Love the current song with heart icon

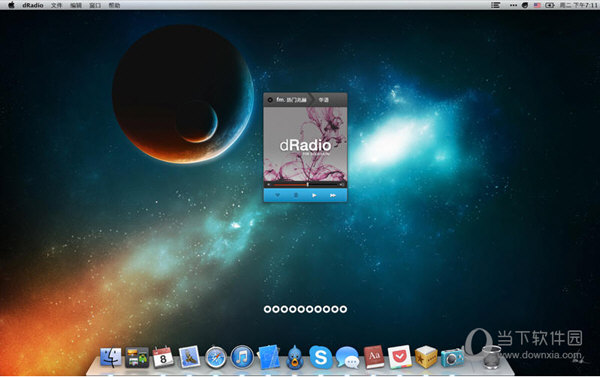(x=278, y=195)
